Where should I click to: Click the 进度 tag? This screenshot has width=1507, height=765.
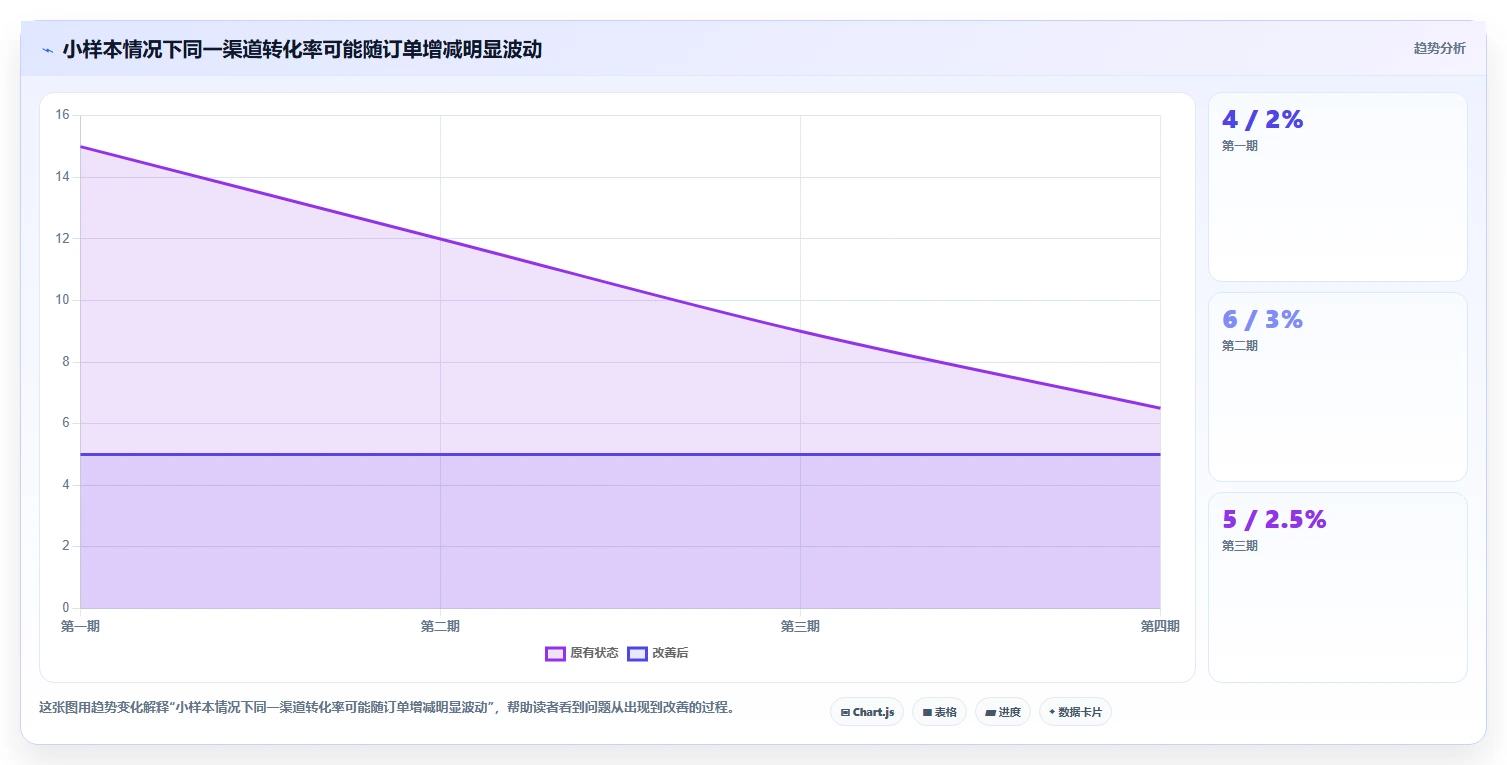1003,712
